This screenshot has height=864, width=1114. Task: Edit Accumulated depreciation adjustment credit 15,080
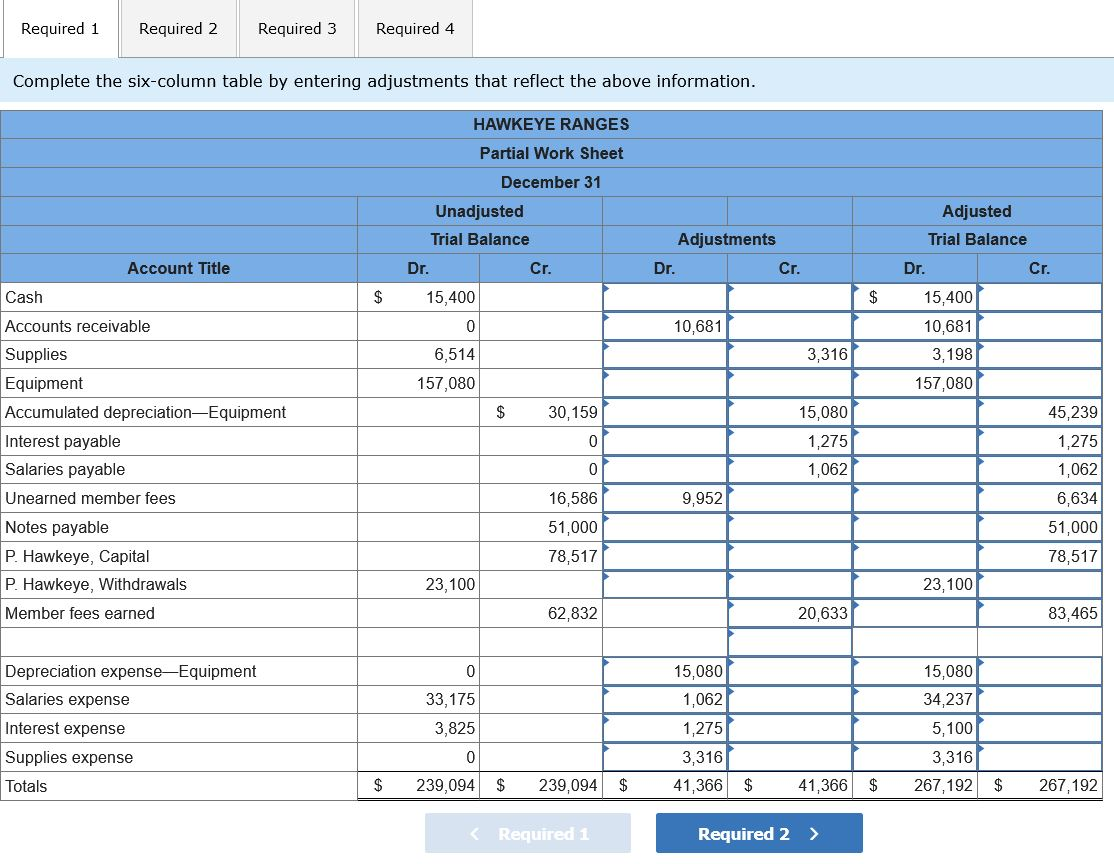pyautogui.click(x=790, y=412)
